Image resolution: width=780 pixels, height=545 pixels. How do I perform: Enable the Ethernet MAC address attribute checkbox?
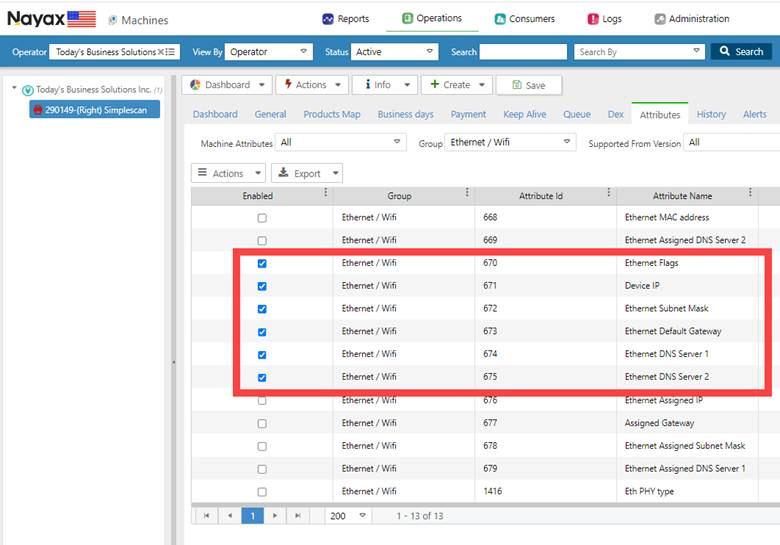coord(262,218)
